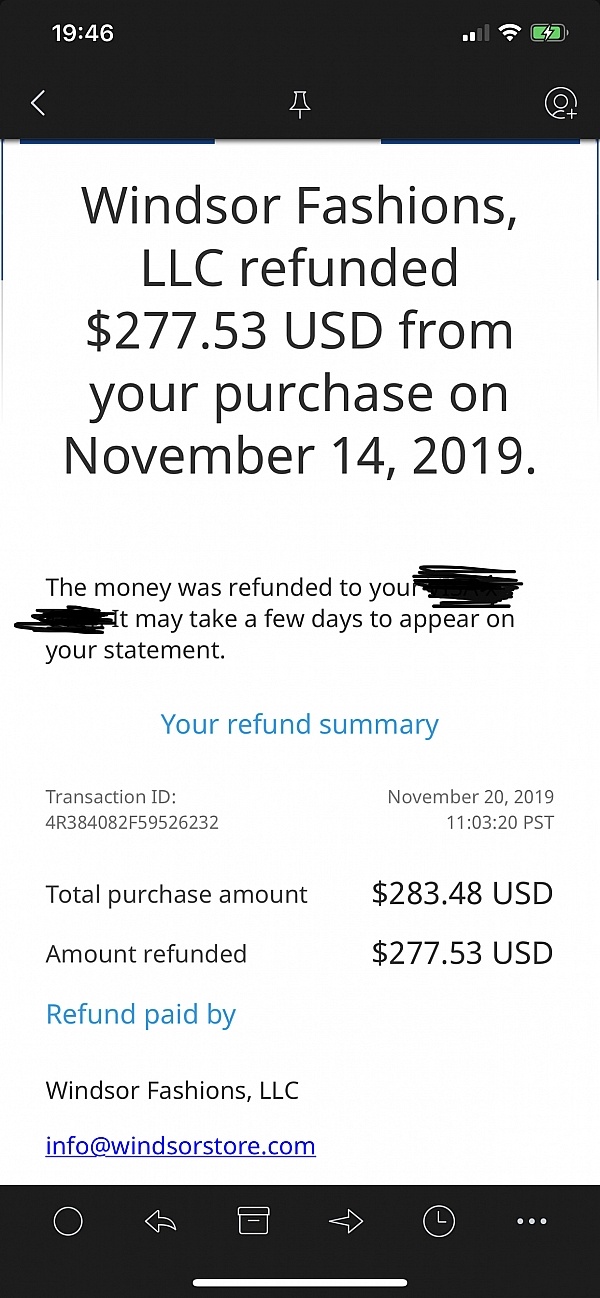Tap the Total purchase amount $283.48 USD value
Screen dimensions: 600x1298
[x=462, y=893]
